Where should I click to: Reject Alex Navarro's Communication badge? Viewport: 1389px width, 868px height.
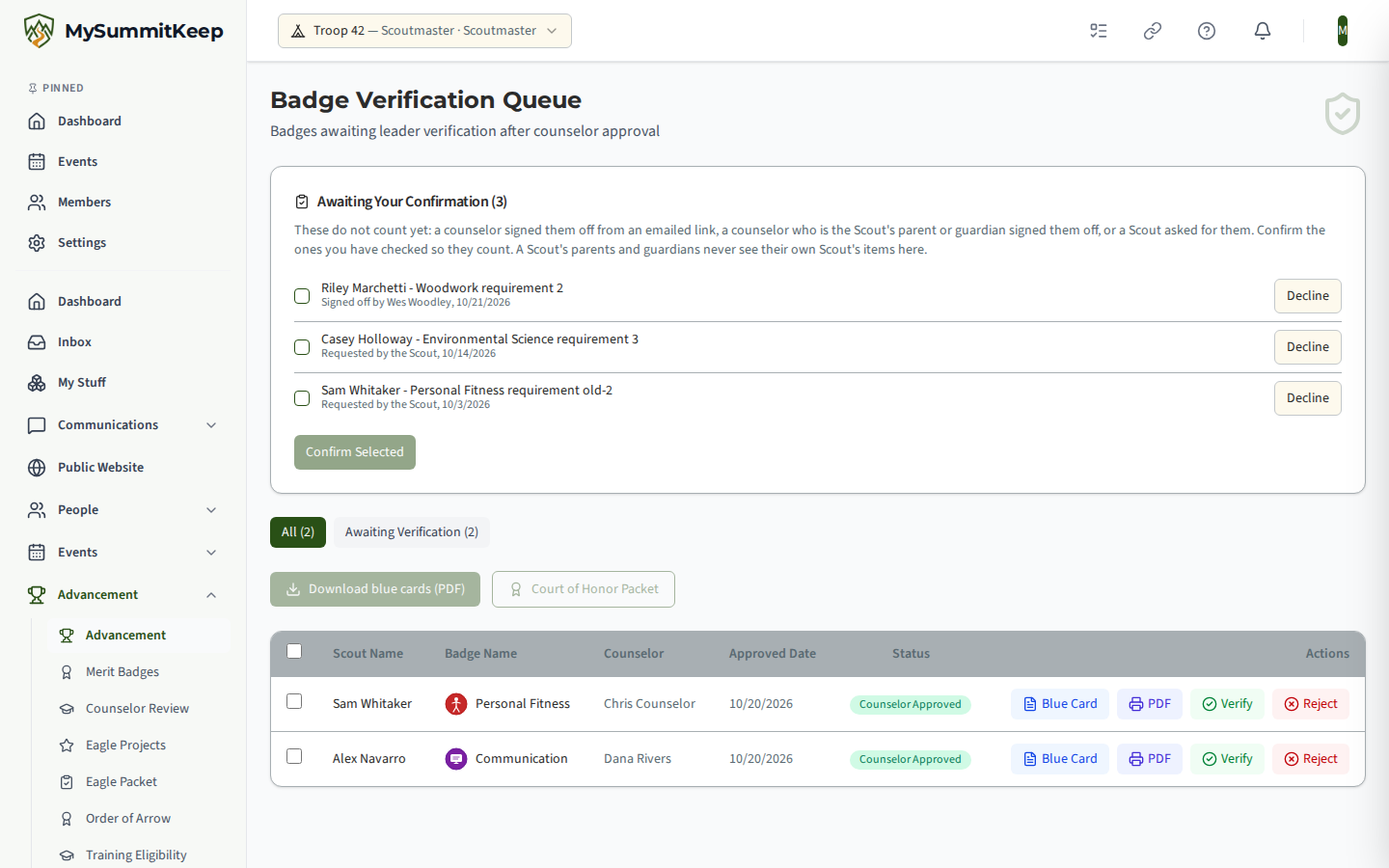[x=1311, y=759]
